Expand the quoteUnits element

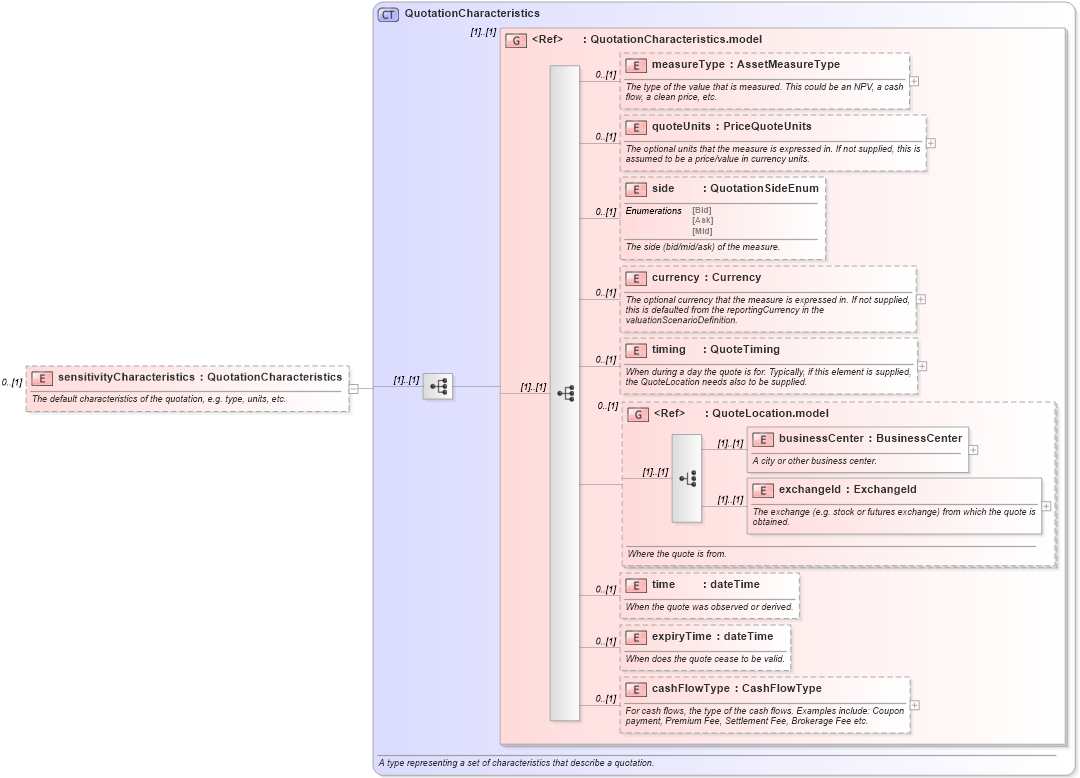[x=931, y=143]
